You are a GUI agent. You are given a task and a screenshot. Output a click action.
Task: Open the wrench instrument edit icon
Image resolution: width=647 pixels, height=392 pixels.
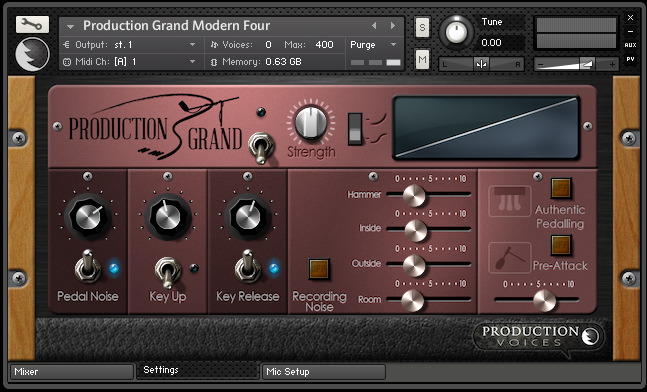tap(32, 25)
